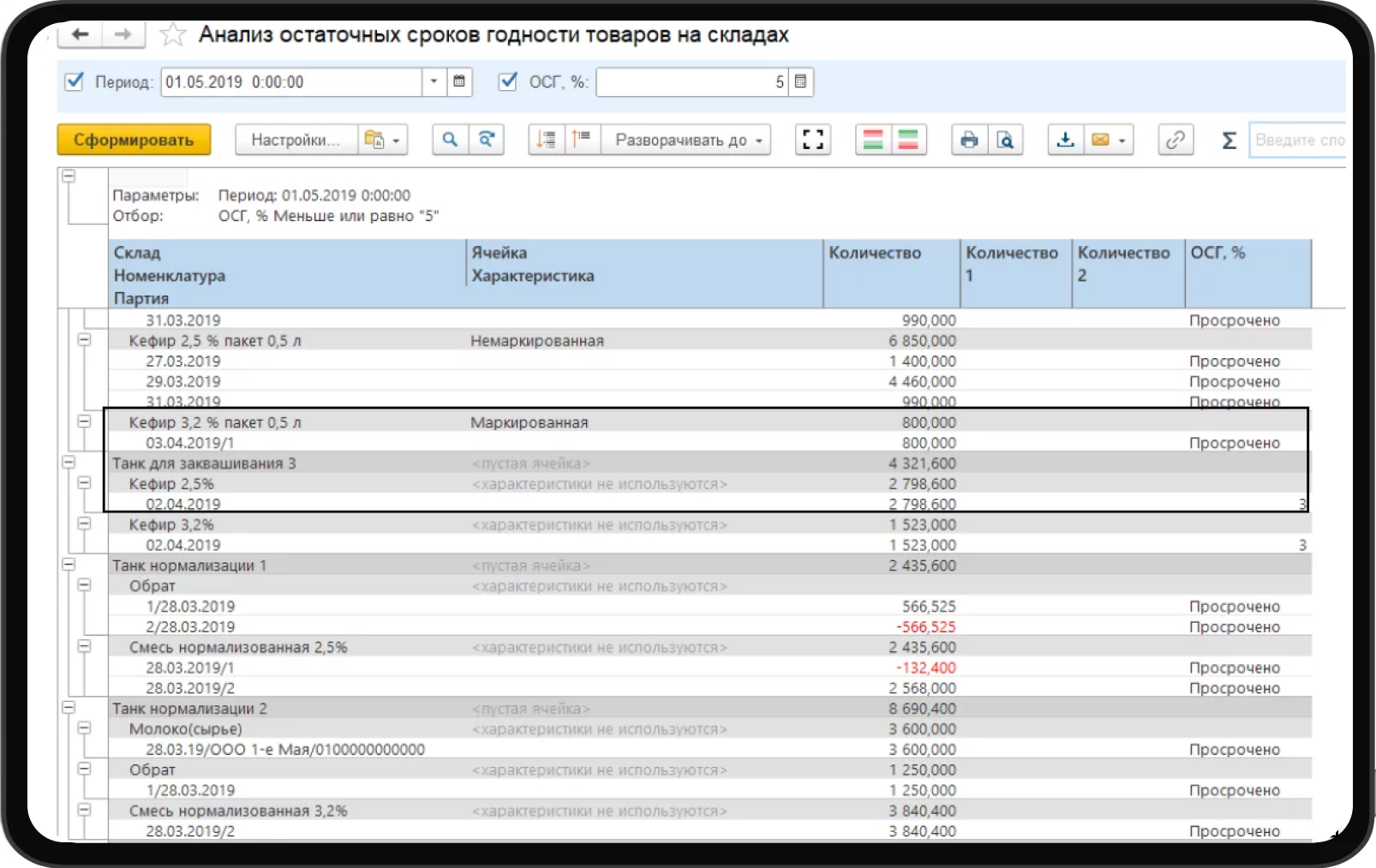This screenshot has height=868, width=1376.
Task: Disable the ОСГ, % checkbox
Action: [x=508, y=81]
